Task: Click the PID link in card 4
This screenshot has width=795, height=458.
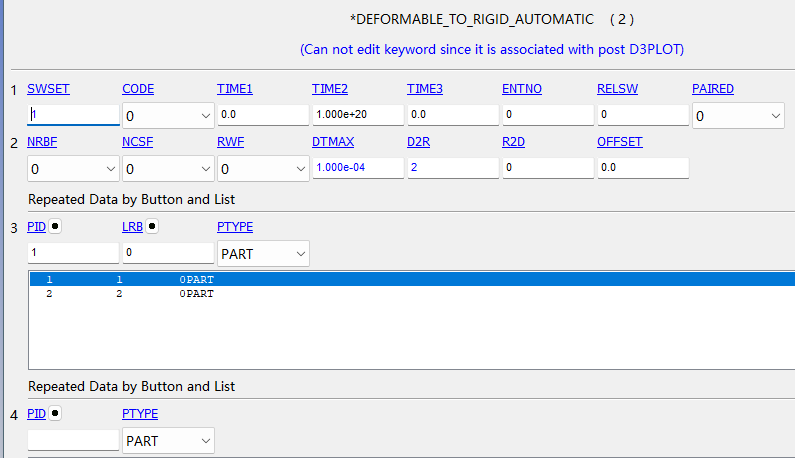Action: coord(37,414)
